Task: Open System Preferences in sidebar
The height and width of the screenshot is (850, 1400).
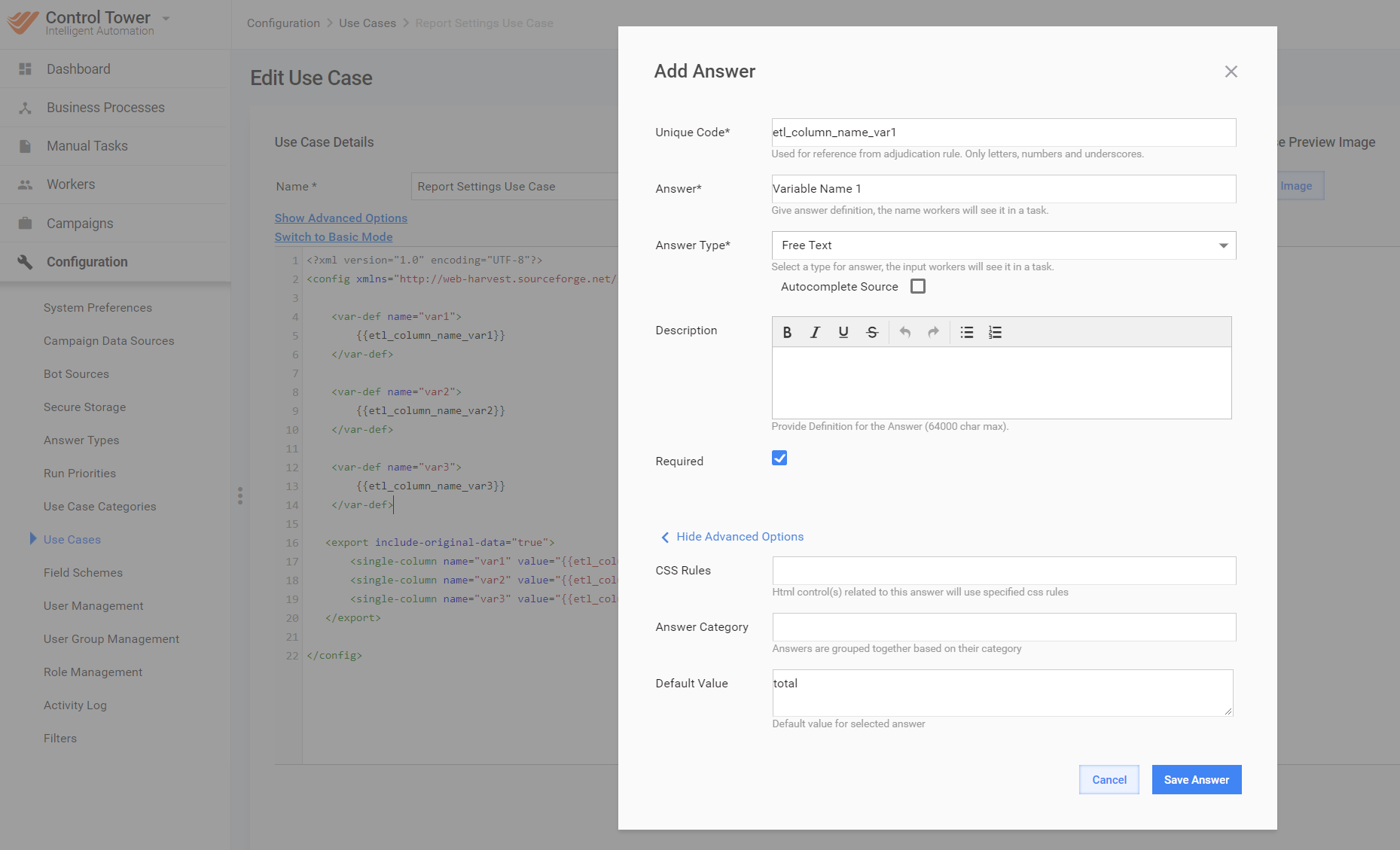Action: tap(98, 308)
